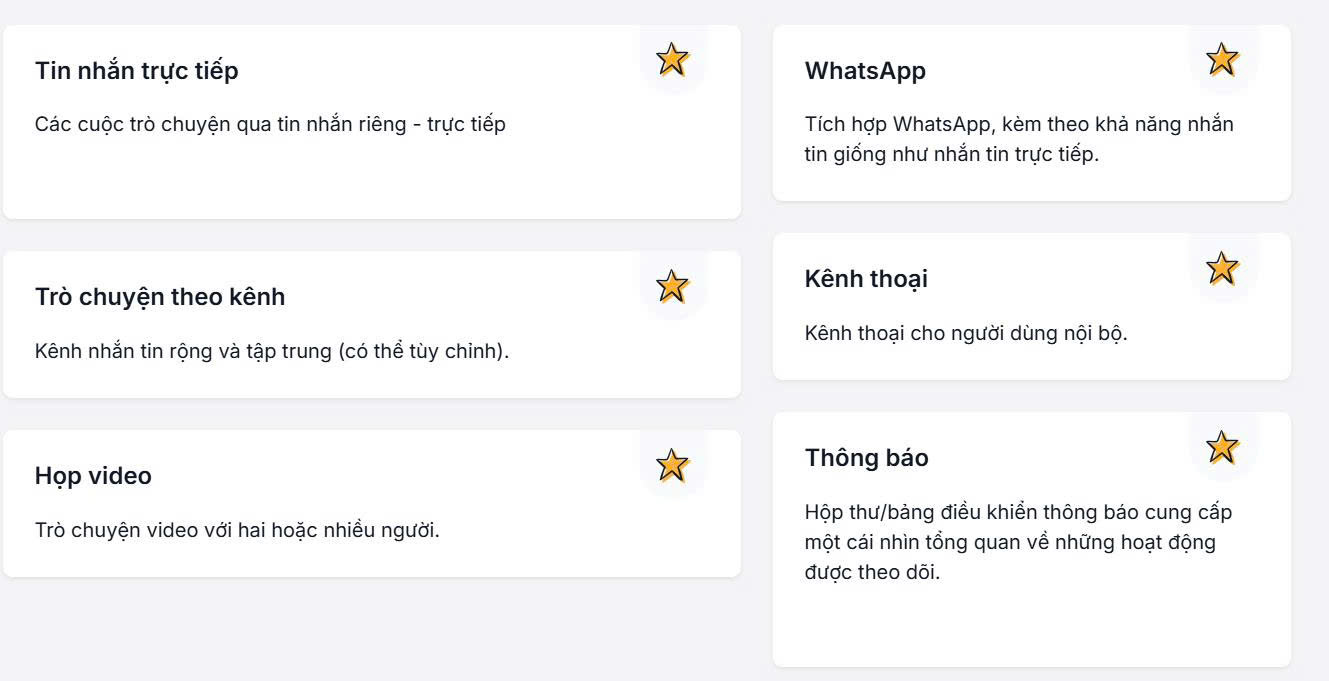Click the star icon on Tin nhắn trực tiếp card
1329x681 pixels.
coord(673,59)
